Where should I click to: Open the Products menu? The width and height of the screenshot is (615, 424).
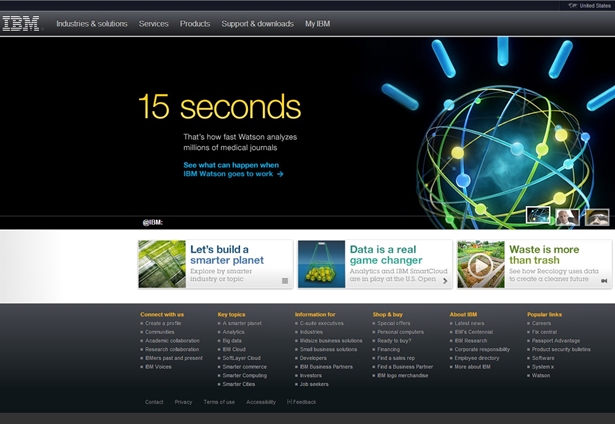pos(195,24)
